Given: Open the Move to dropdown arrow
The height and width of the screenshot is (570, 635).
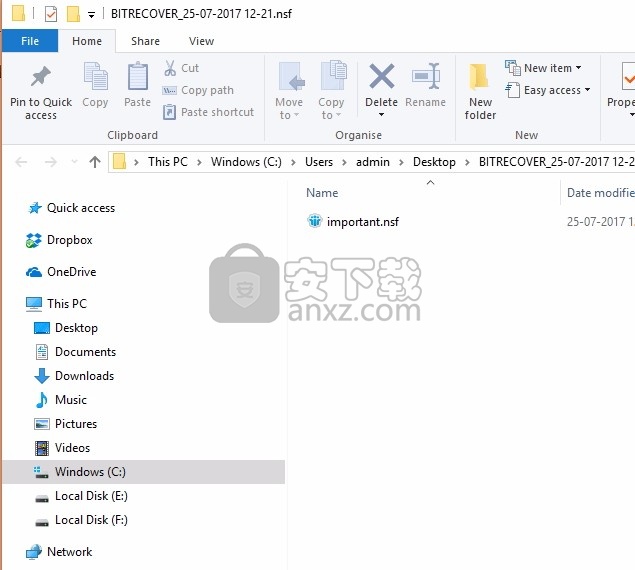Looking at the screenshot, I should [x=296, y=115].
